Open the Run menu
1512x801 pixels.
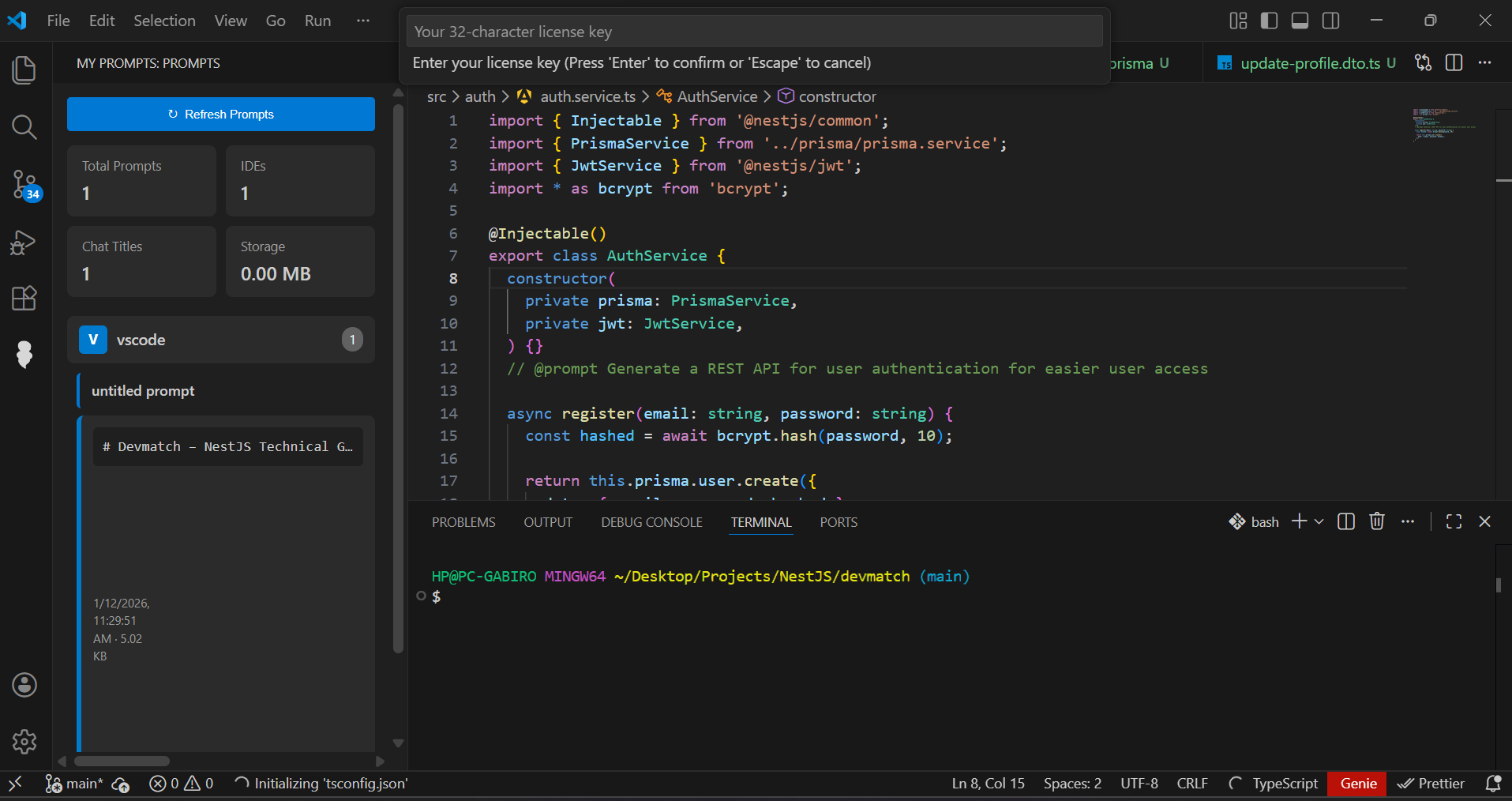tap(317, 21)
